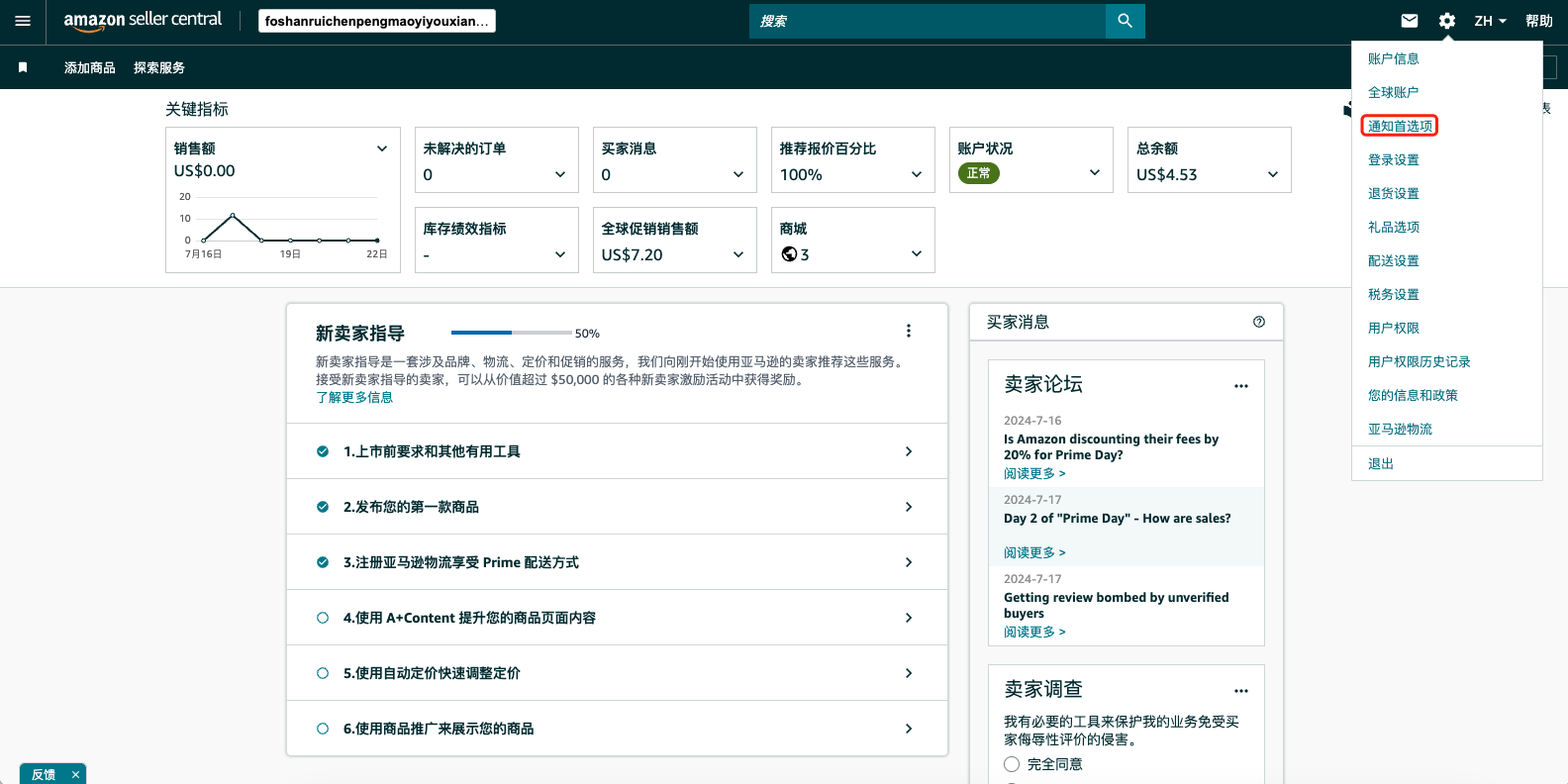This screenshot has height=784, width=1568.
Task: Click the incomplete circle for step 5
Action: coord(323,673)
